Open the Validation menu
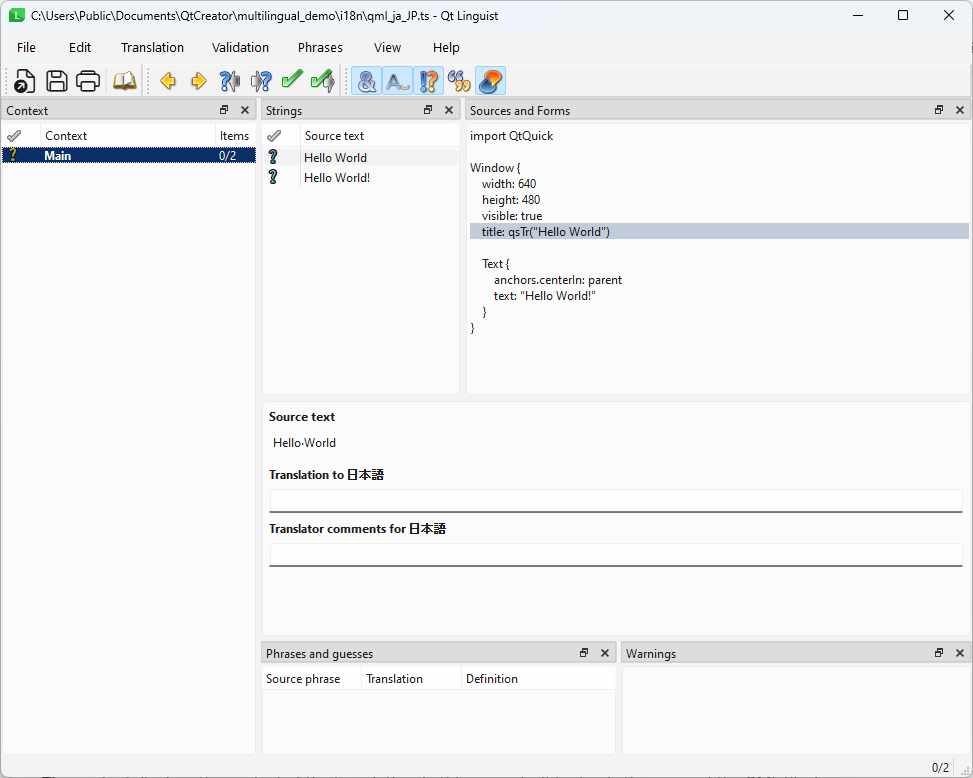 pos(240,47)
